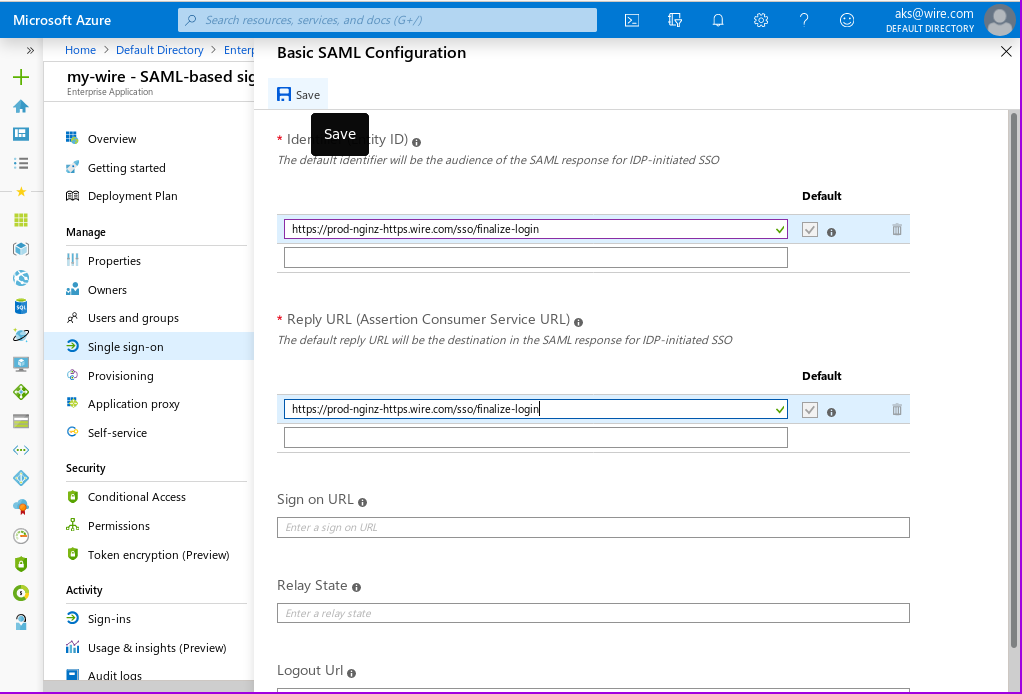Click the help question mark icon
This screenshot has width=1022, height=694.
point(804,20)
